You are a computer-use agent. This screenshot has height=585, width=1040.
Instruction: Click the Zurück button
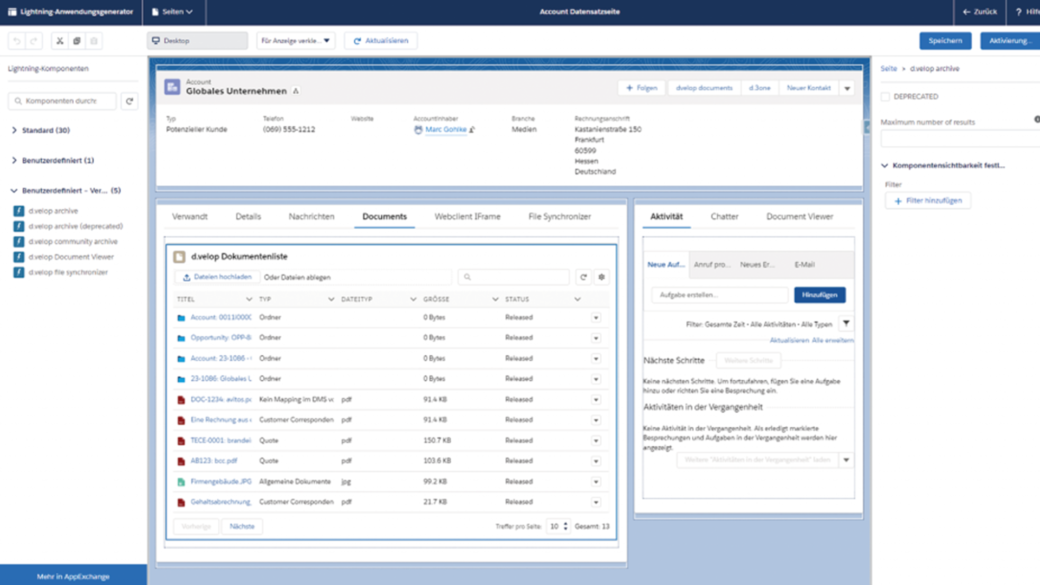[980, 12]
